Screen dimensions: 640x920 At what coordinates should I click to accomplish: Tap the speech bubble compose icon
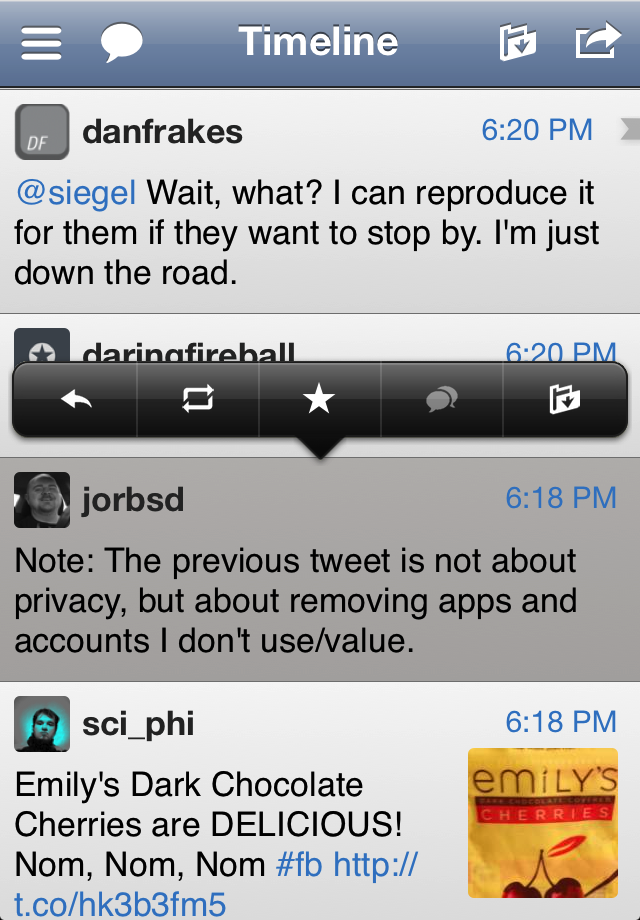[121, 42]
